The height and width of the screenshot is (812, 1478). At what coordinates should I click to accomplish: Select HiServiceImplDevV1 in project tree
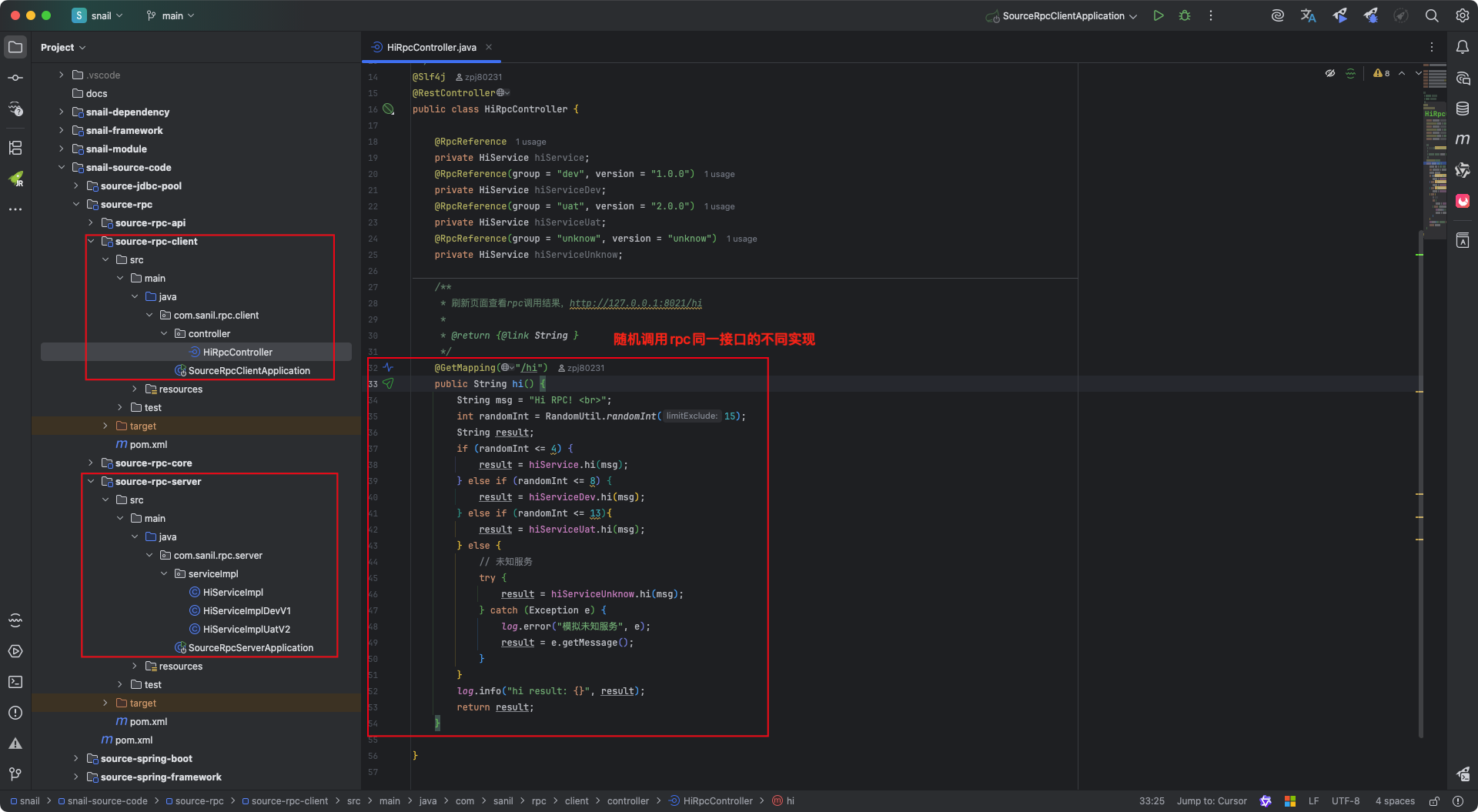pyautogui.click(x=246, y=611)
